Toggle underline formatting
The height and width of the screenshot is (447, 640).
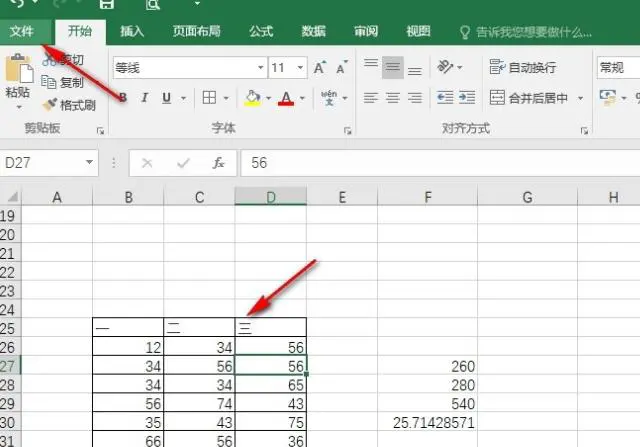coord(166,98)
